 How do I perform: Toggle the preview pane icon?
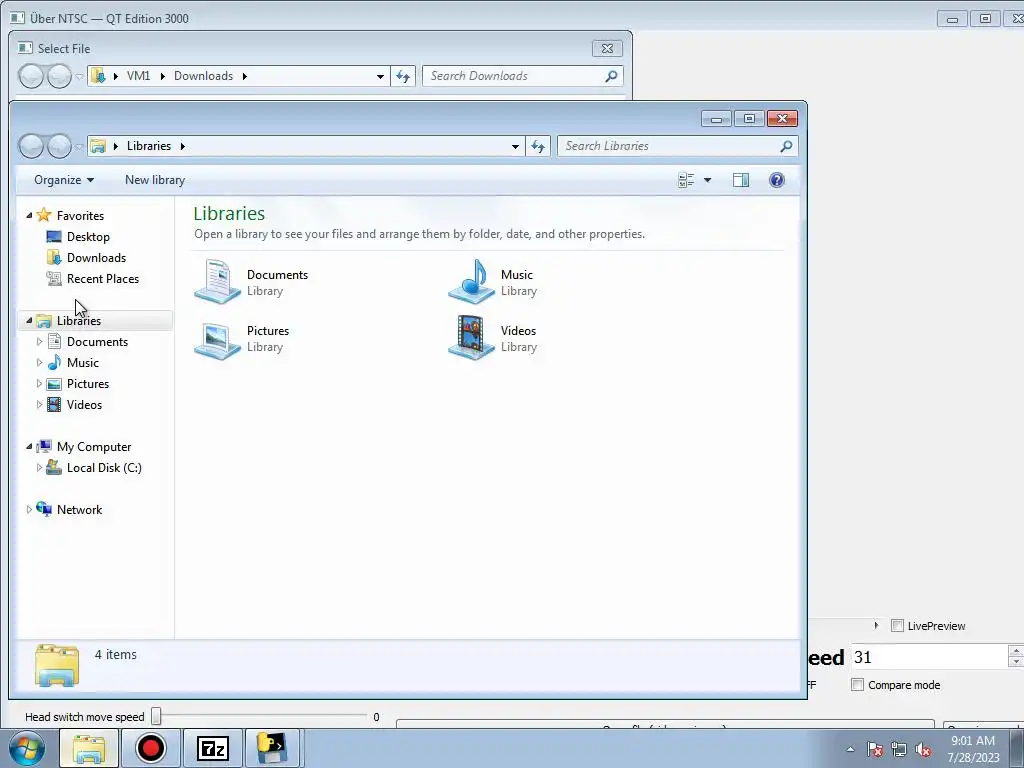pyautogui.click(x=741, y=180)
